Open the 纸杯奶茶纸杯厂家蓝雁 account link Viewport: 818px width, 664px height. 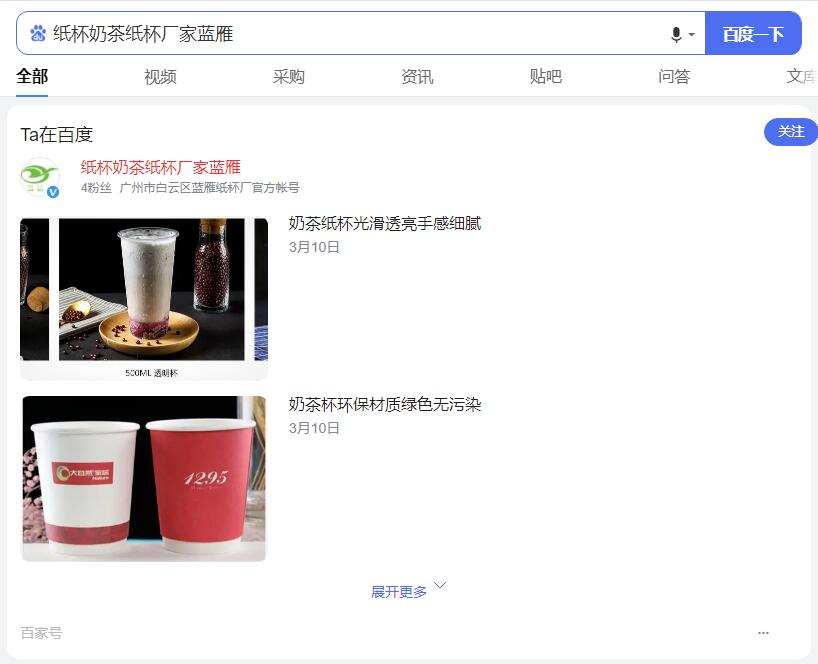[x=161, y=167]
